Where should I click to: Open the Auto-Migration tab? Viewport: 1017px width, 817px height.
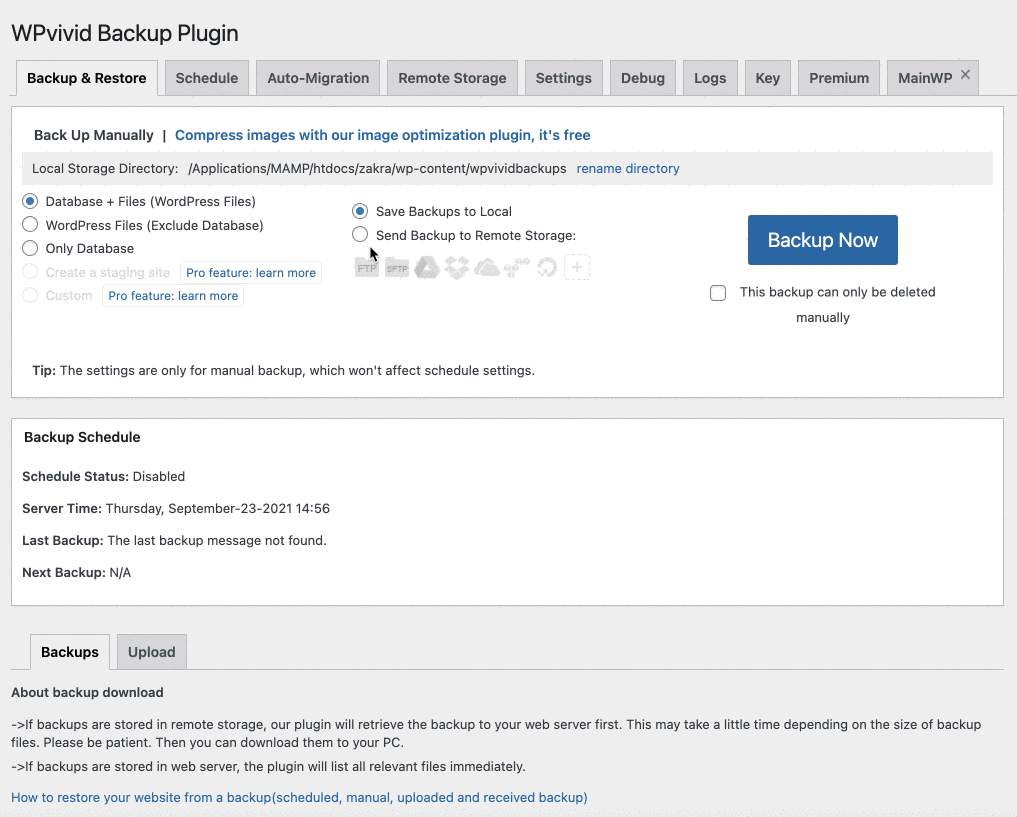(318, 78)
